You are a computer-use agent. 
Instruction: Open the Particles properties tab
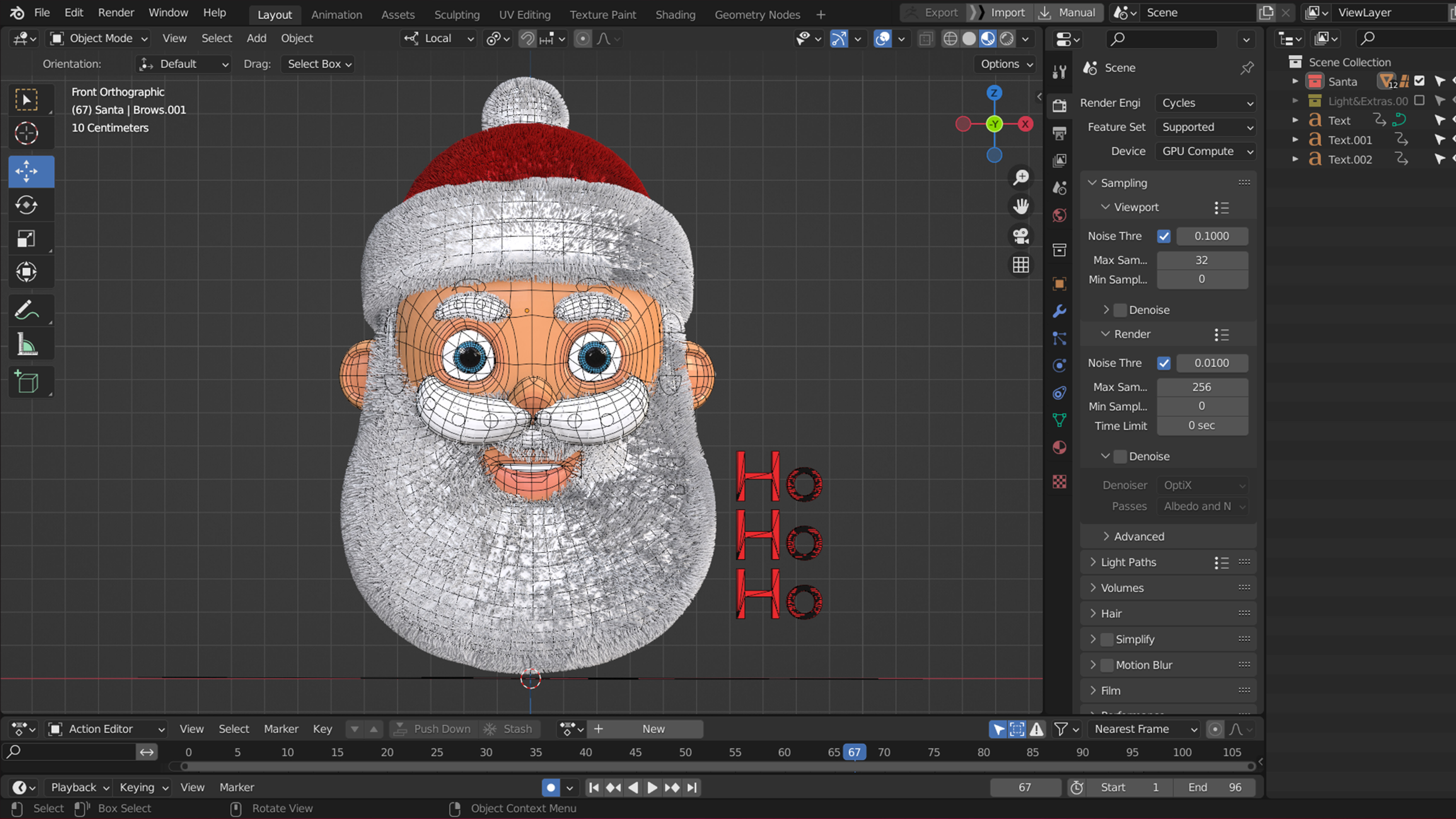point(1060,338)
